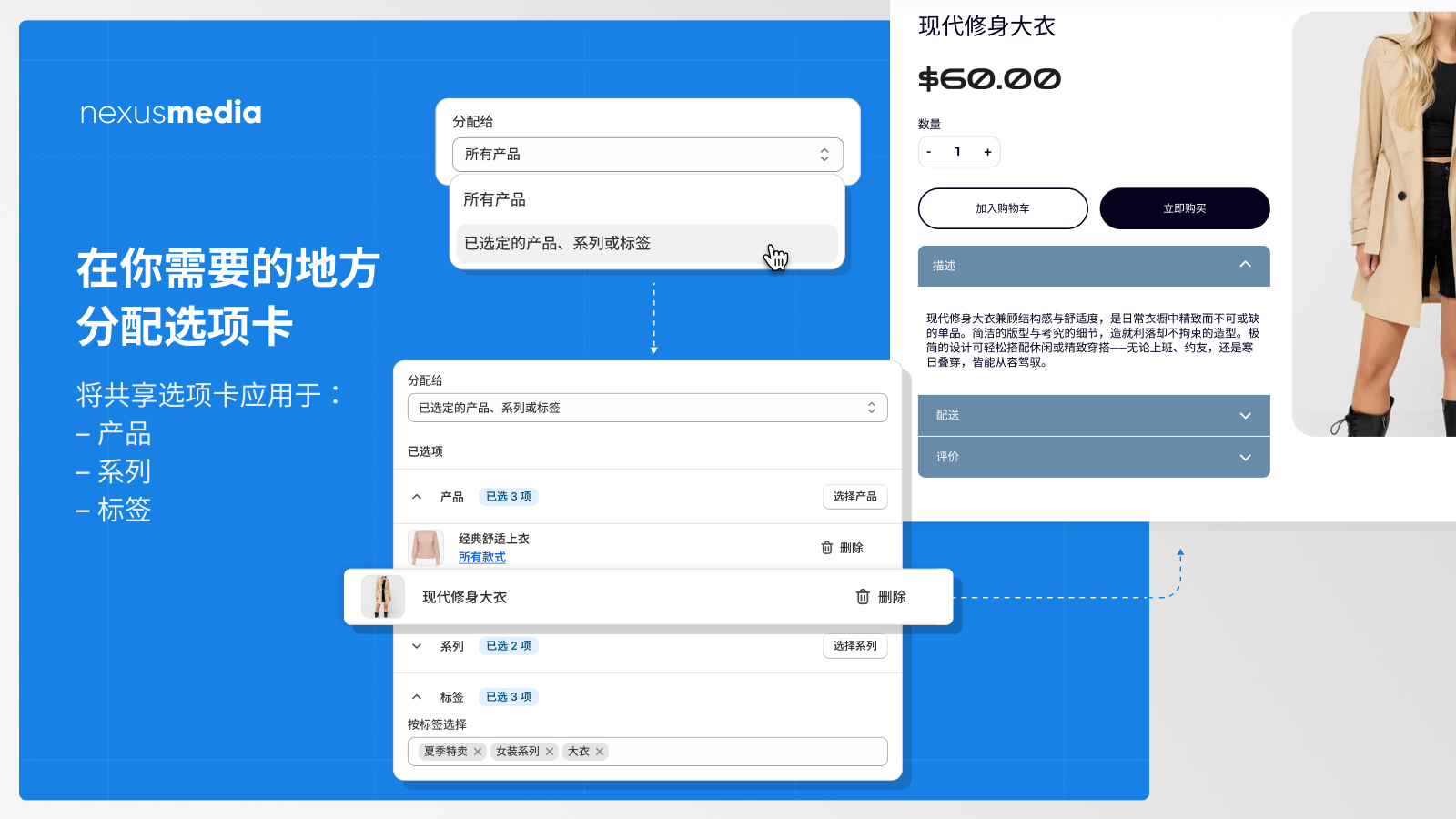Remove the 大衣 tag
The height and width of the screenshot is (819, 1456).
(x=600, y=752)
